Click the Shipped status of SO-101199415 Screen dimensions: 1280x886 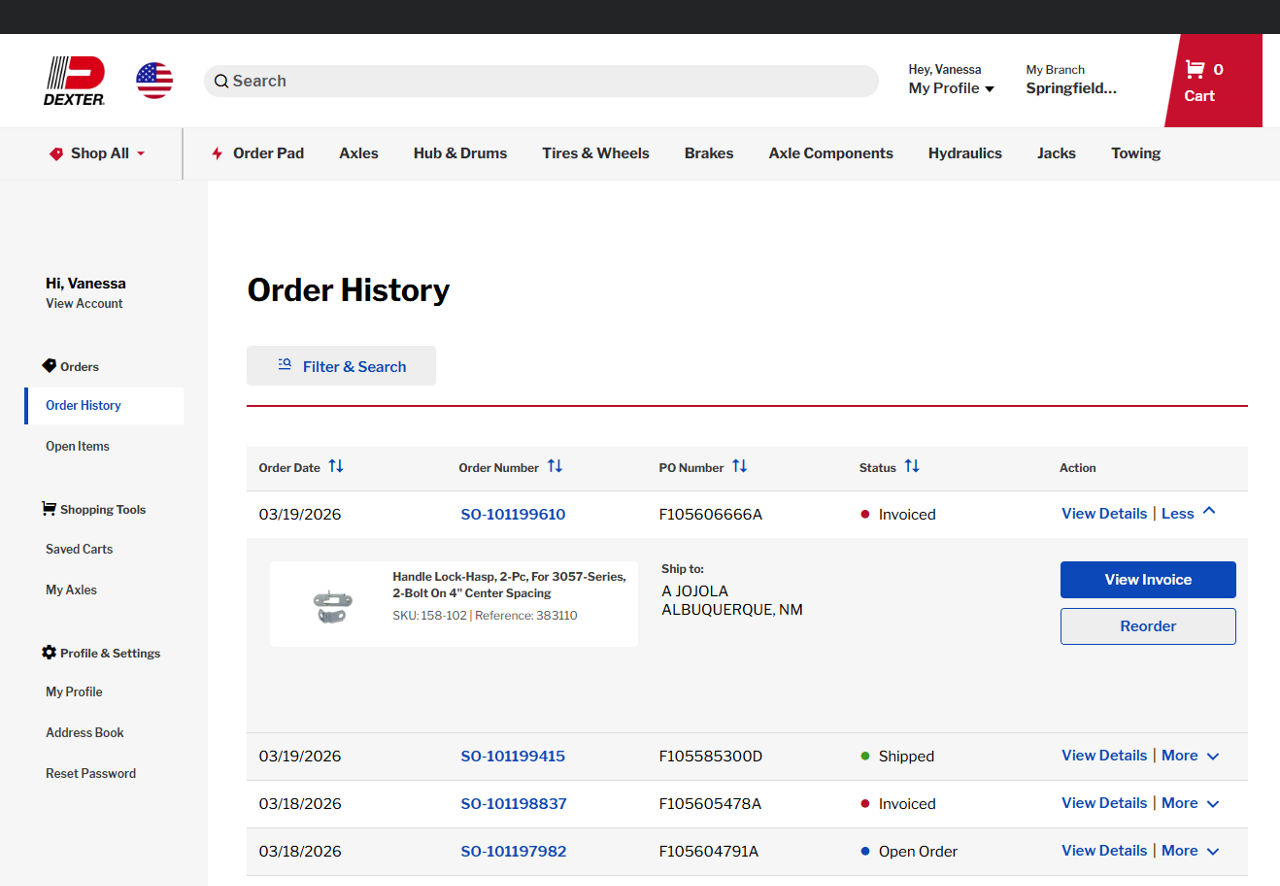906,756
